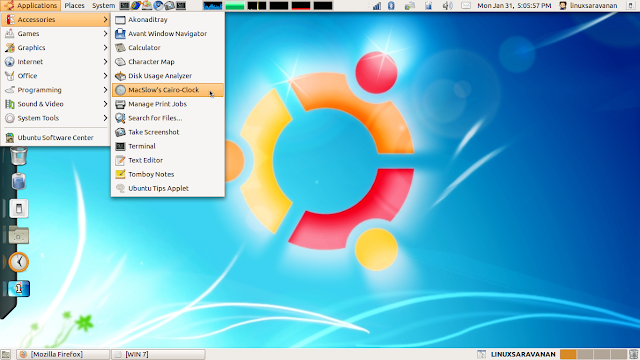This screenshot has width=640, height=360.
Task: Open the Trash applet in the bottom panel
Action: point(633,354)
